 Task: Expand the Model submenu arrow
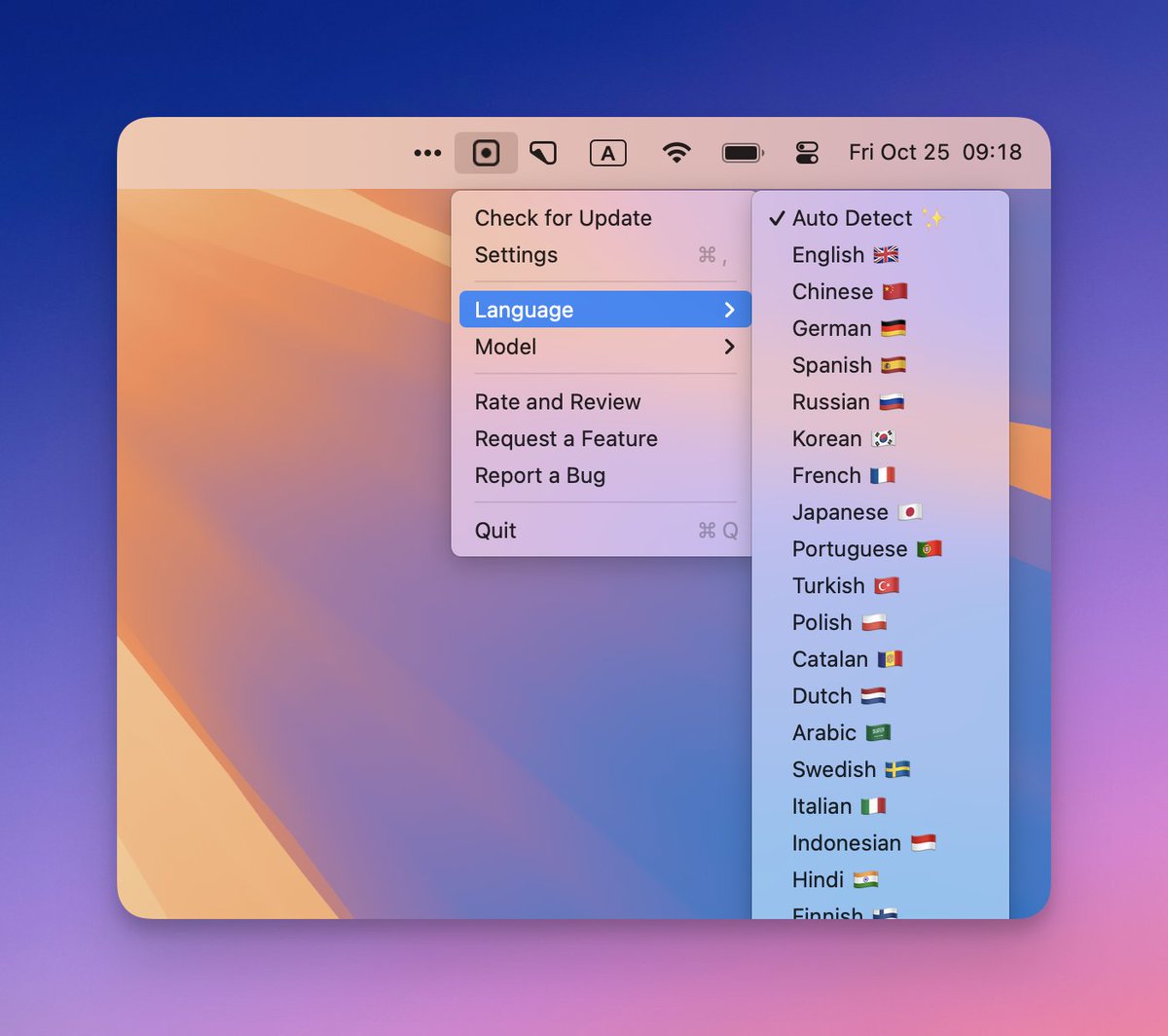[729, 347]
